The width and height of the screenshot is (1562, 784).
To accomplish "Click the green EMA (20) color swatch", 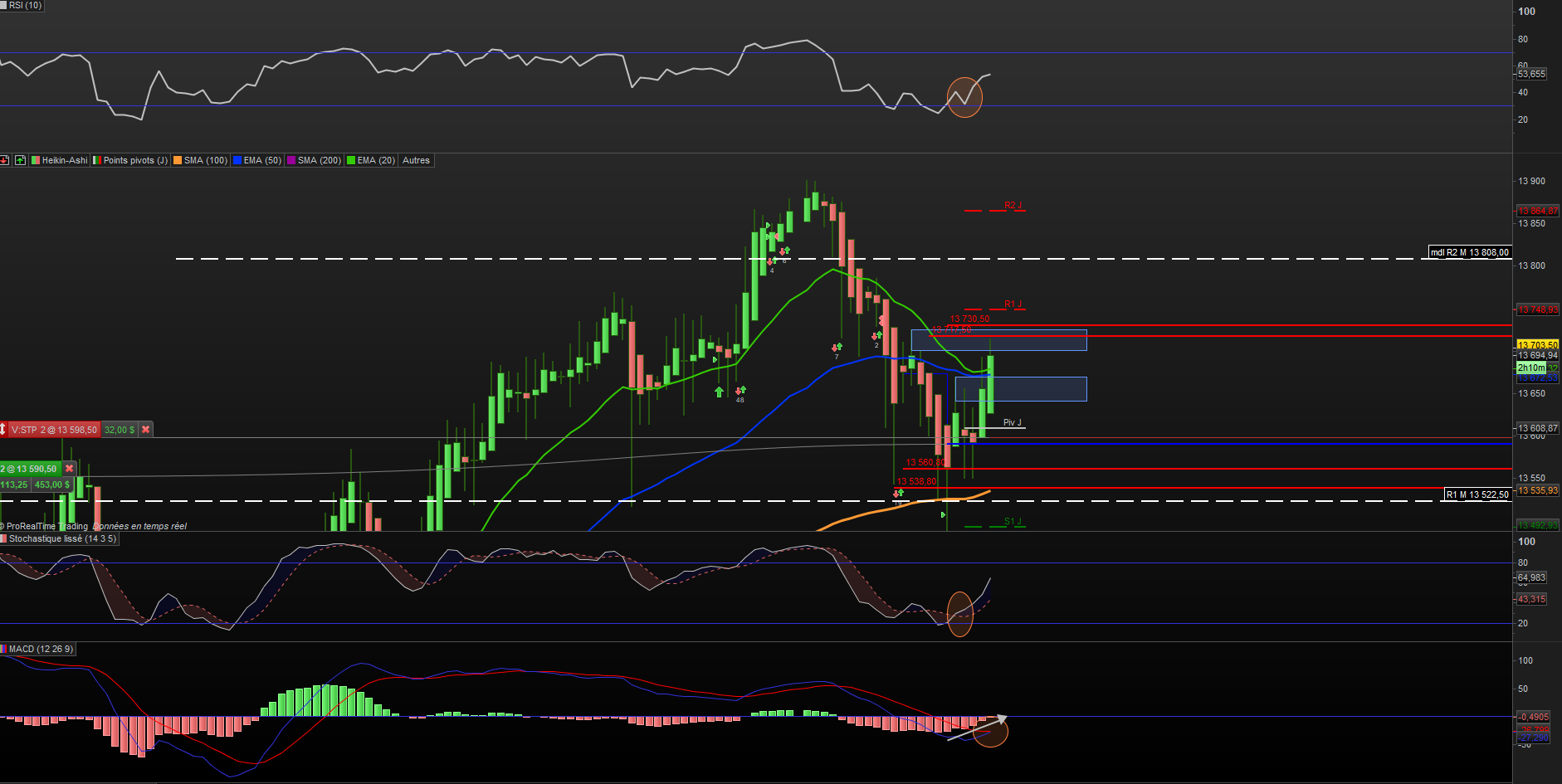I will point(351,160).
